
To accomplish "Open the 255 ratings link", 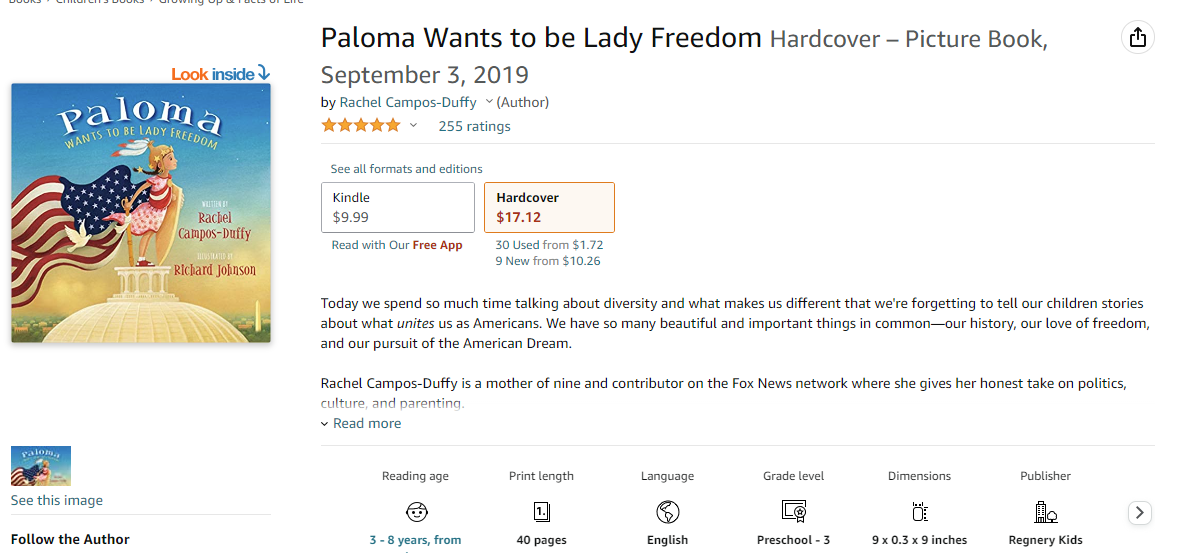I will point(474,126).
